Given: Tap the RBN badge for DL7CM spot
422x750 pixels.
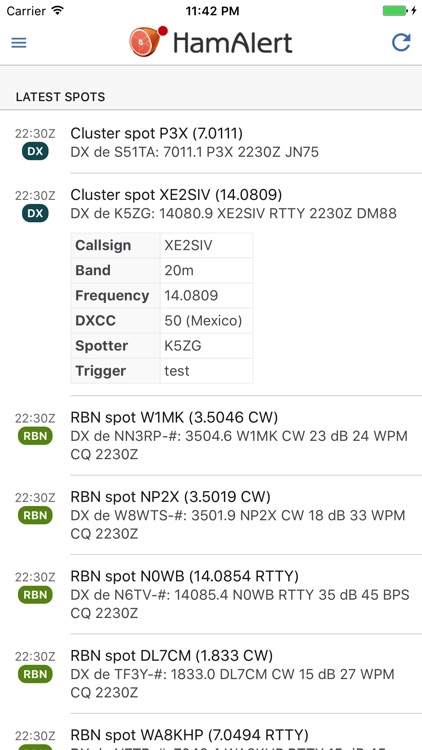Looking at the screenshot, I should [35, 674].
